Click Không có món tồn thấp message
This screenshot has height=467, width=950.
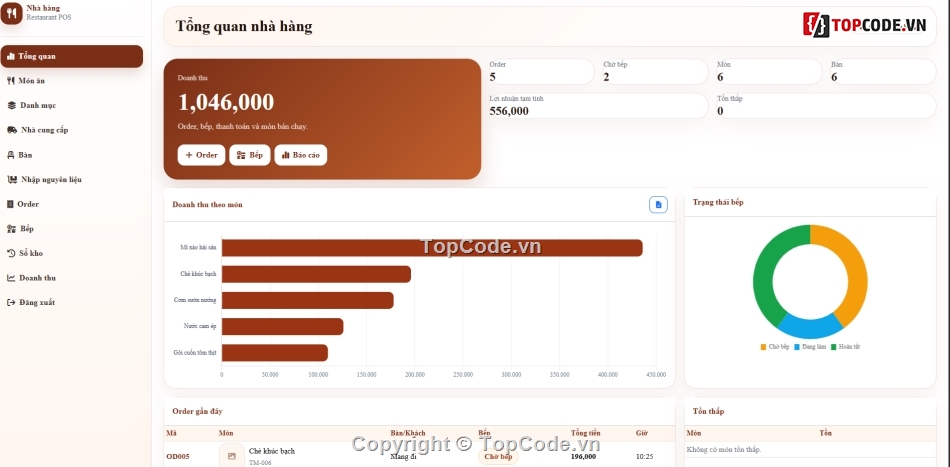click(x=724, y=449)
